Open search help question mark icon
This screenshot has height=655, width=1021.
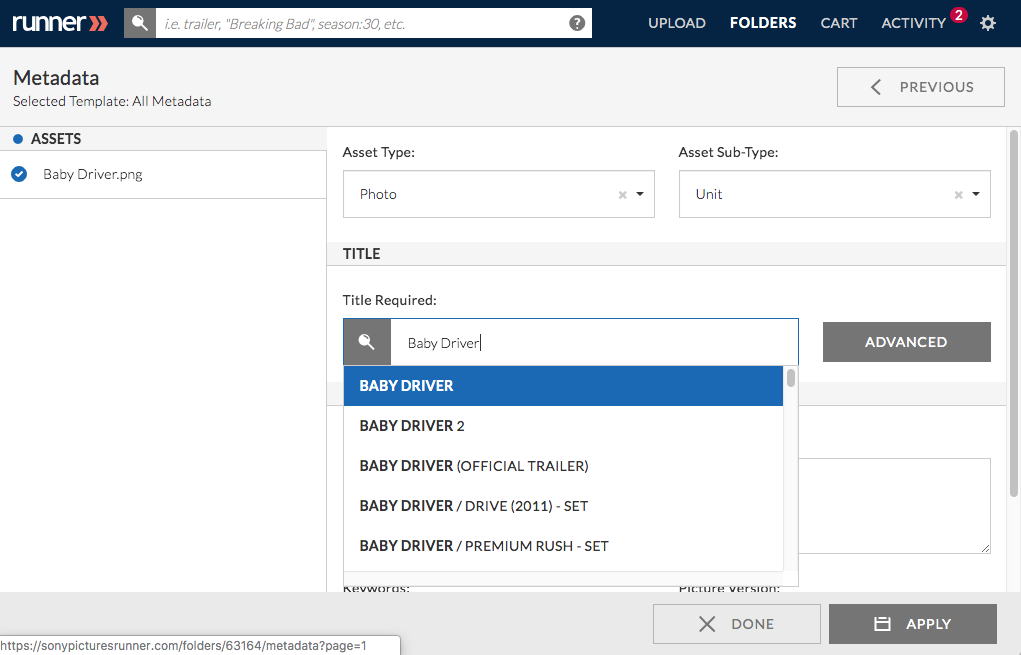coord(577,23)
